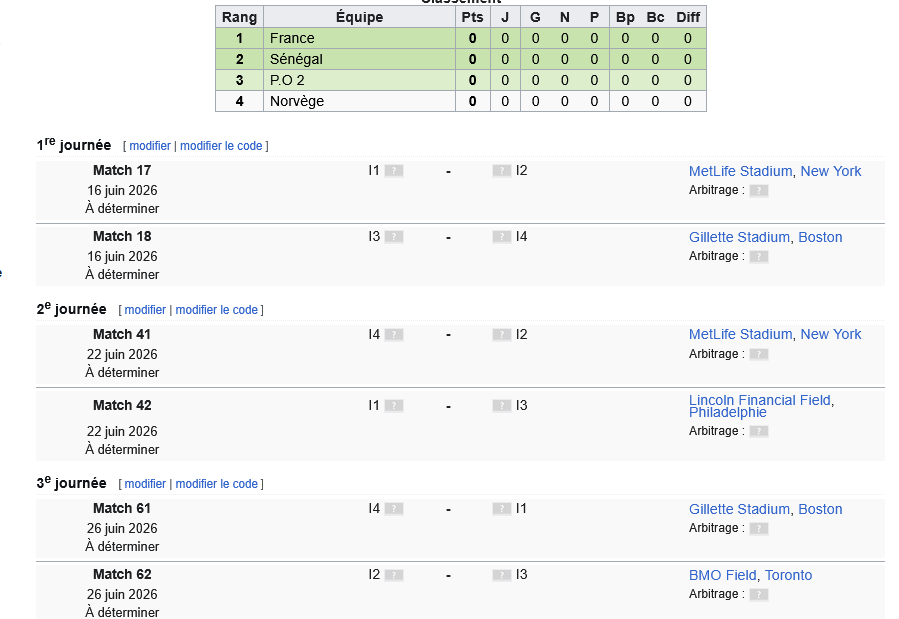This screenshot has width=899, height=619.
Task: Click flag placeholder beside I4 in Match 41
Action: click(x=394, y=335)
